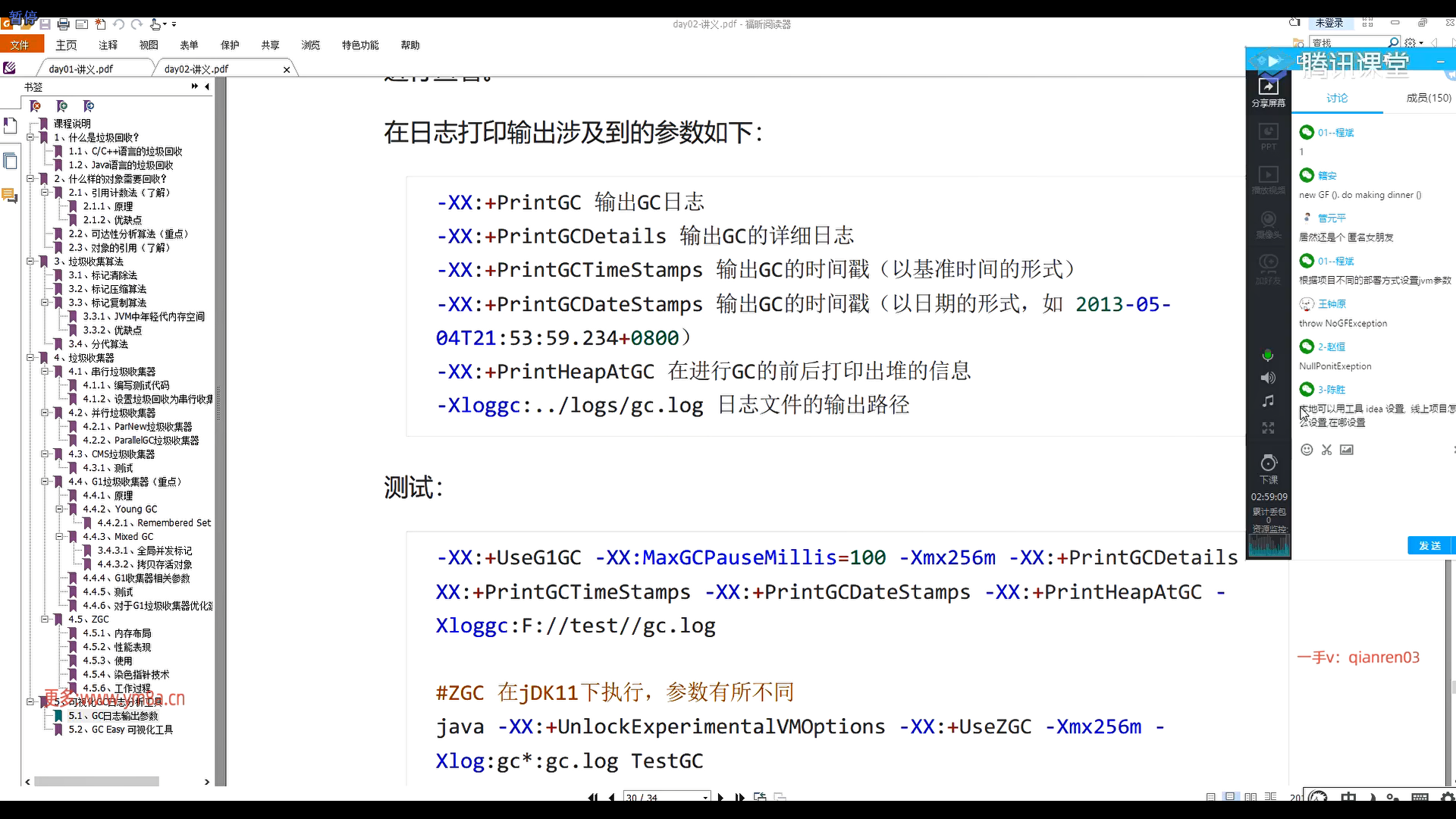Open the pages thumbnail panel icon
The image size is (1456, 819).
click(10, 161)
